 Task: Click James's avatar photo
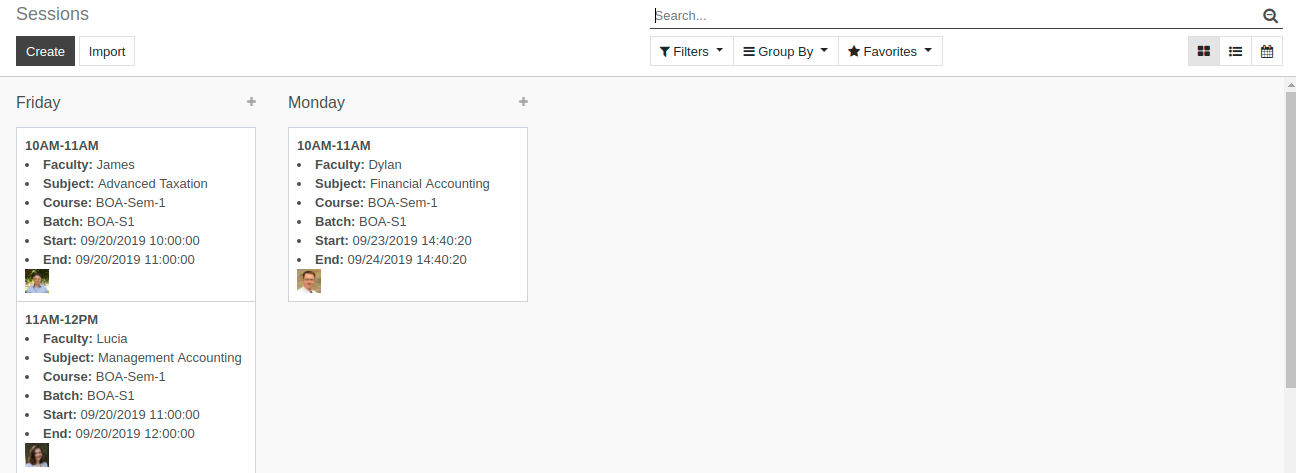point(37,281)
